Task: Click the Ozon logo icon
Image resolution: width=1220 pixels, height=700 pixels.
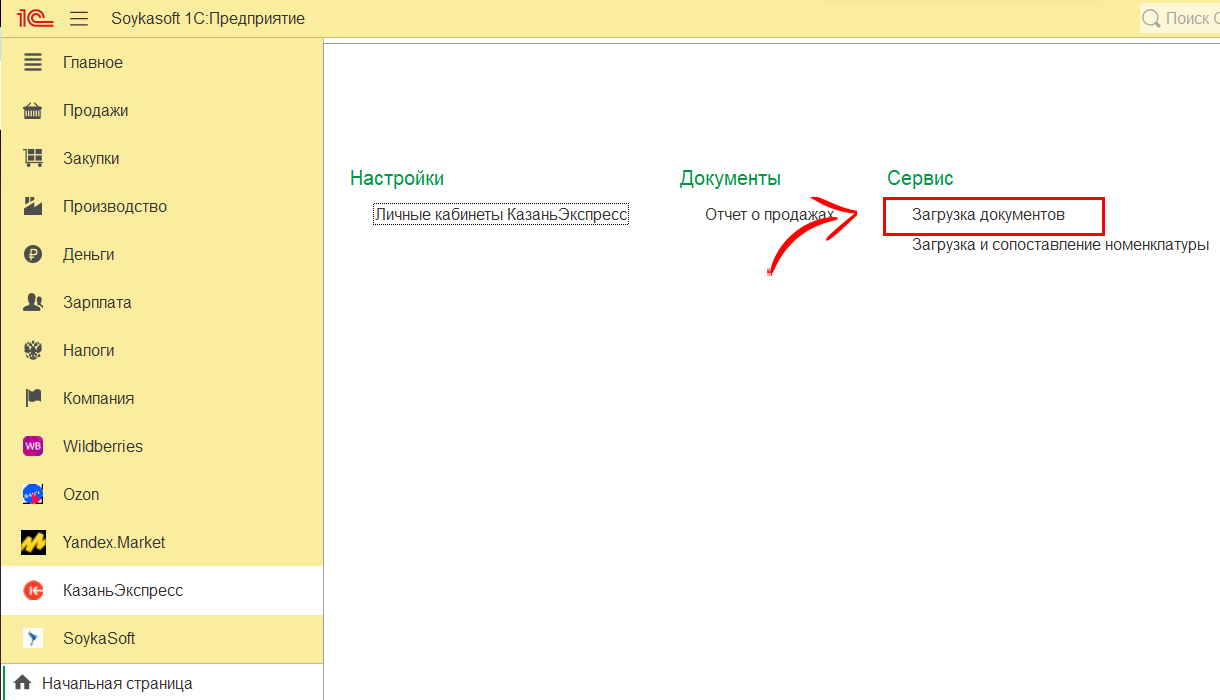Action: [x=33, y=494]
